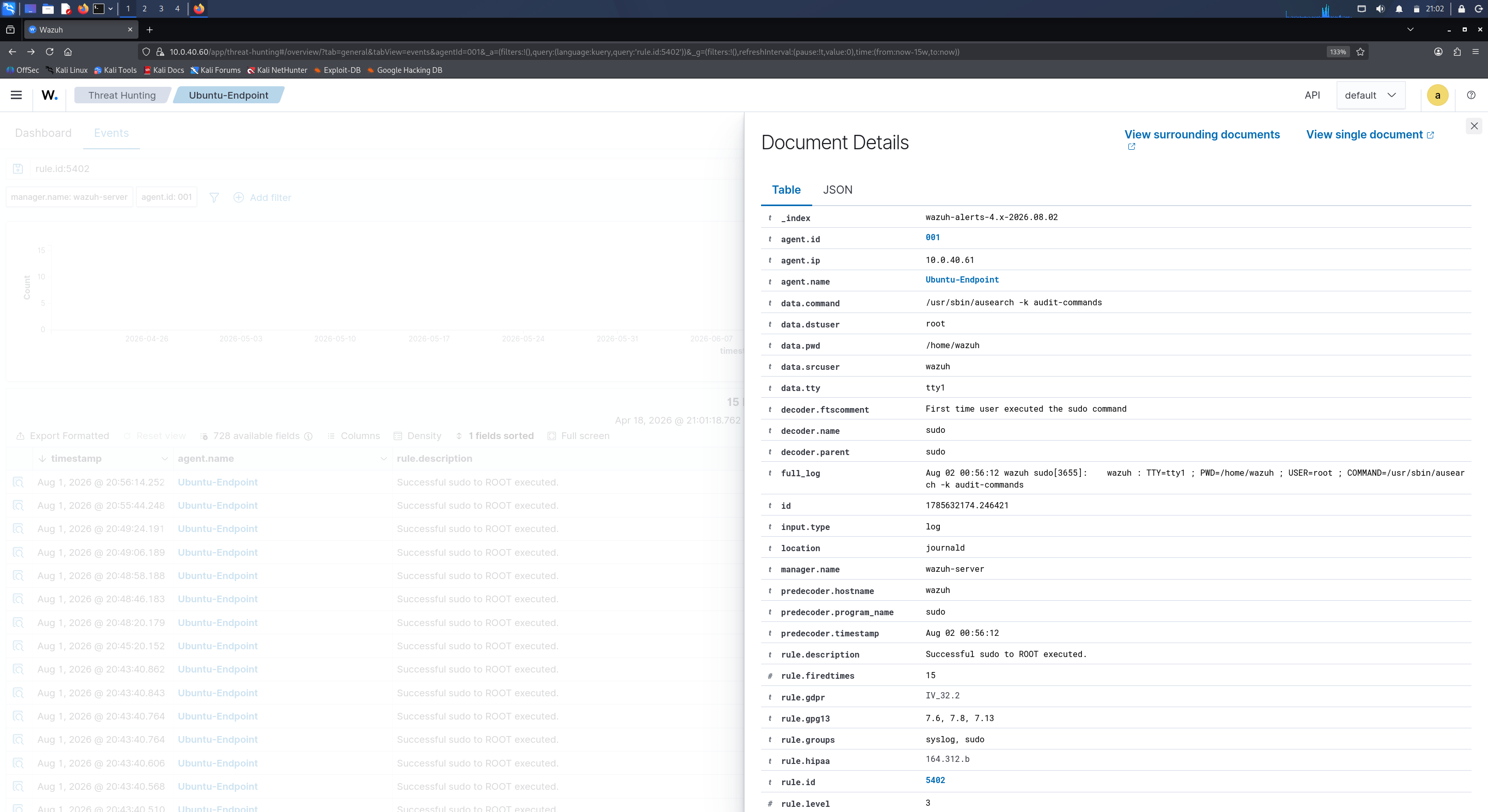
Task: Click the agent.name Ubuntu-Endpoint link in details
Action: point(962,279)
